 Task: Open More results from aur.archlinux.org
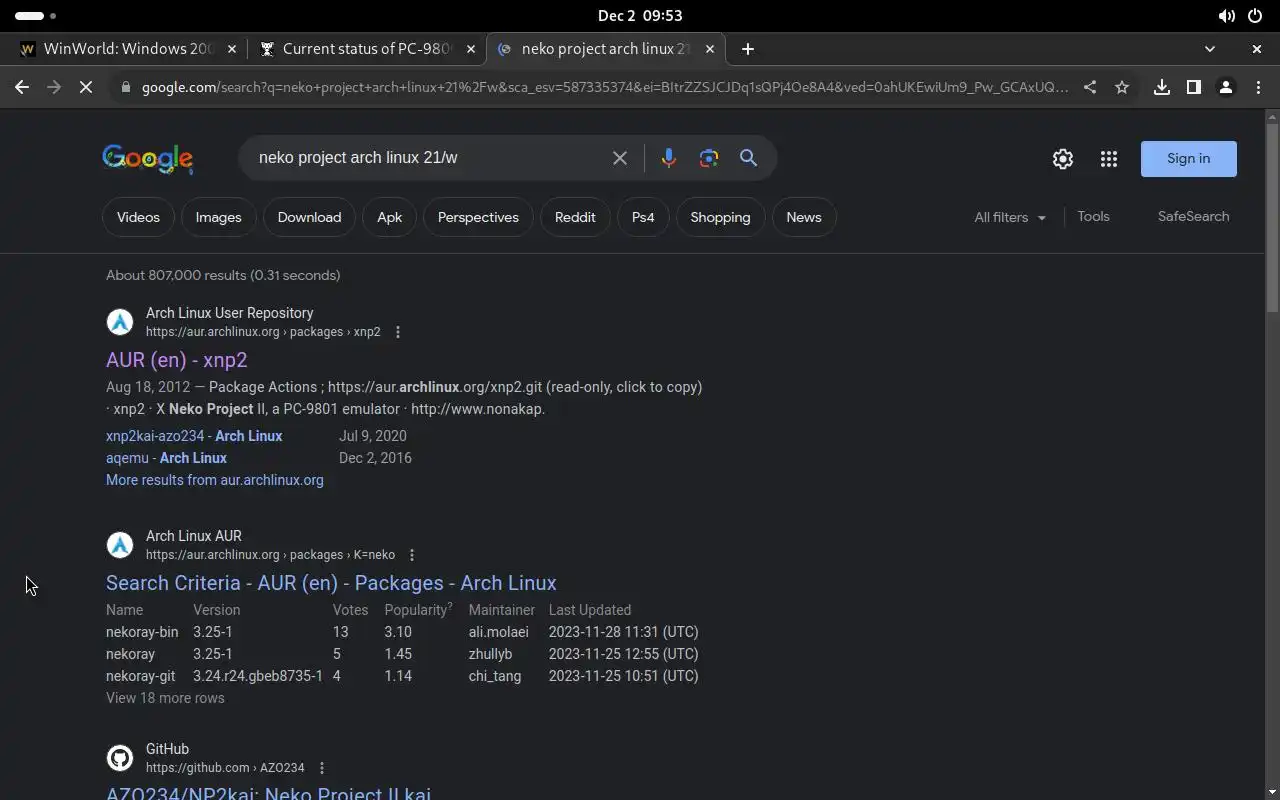click(215, 480)
